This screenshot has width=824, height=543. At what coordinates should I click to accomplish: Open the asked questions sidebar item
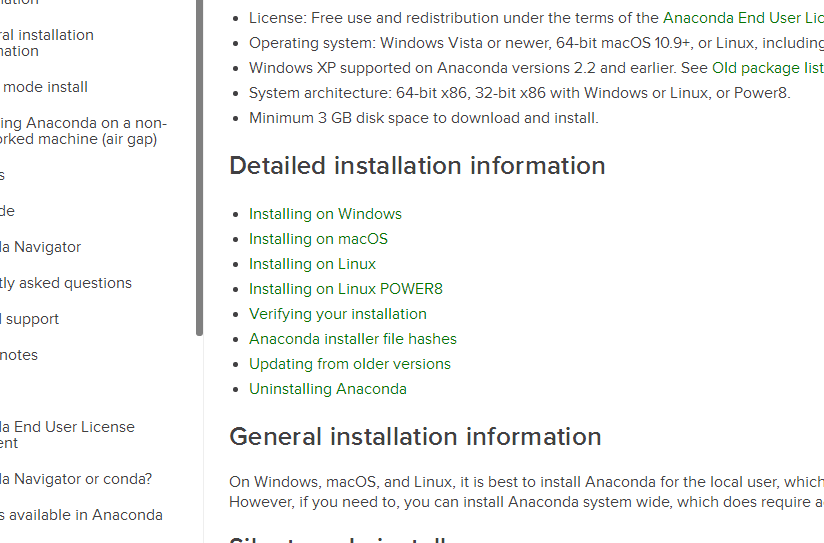(66, 283)
